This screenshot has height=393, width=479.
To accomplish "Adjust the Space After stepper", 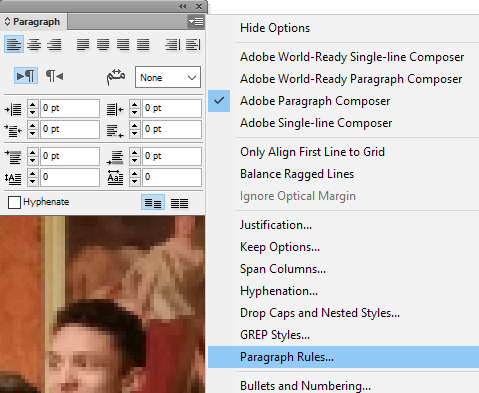I will point(134,156).
